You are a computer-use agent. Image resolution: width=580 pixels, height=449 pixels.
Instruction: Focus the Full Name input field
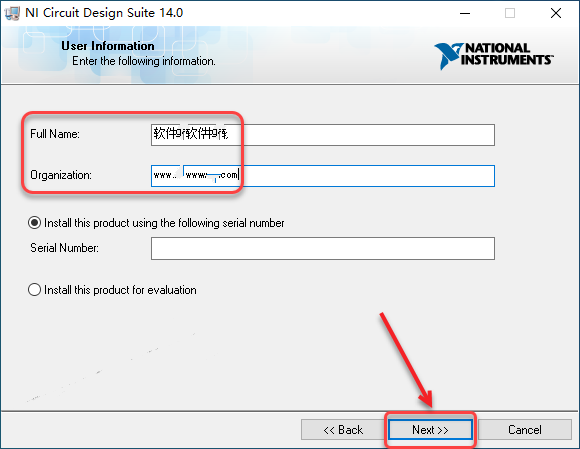point(323,135)
